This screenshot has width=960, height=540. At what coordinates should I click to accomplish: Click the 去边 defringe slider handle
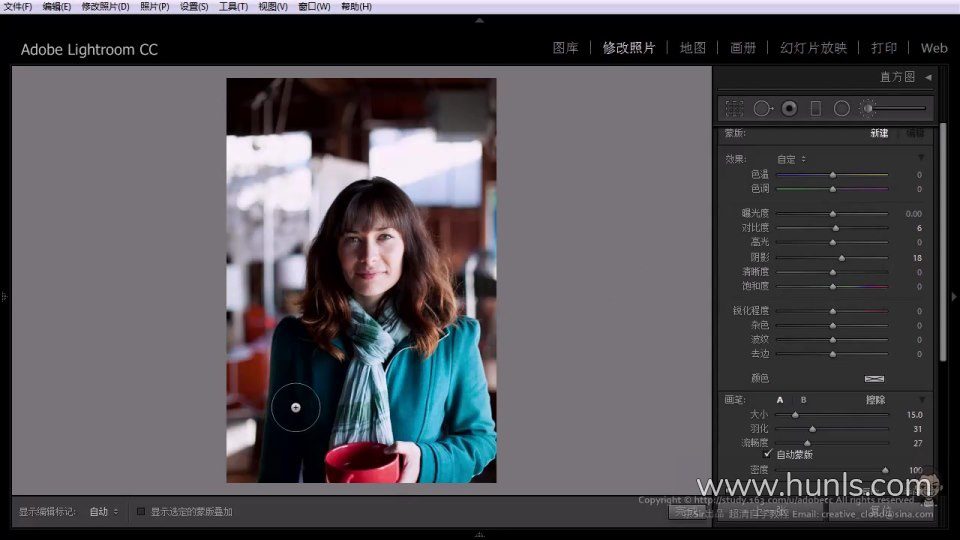833,354
